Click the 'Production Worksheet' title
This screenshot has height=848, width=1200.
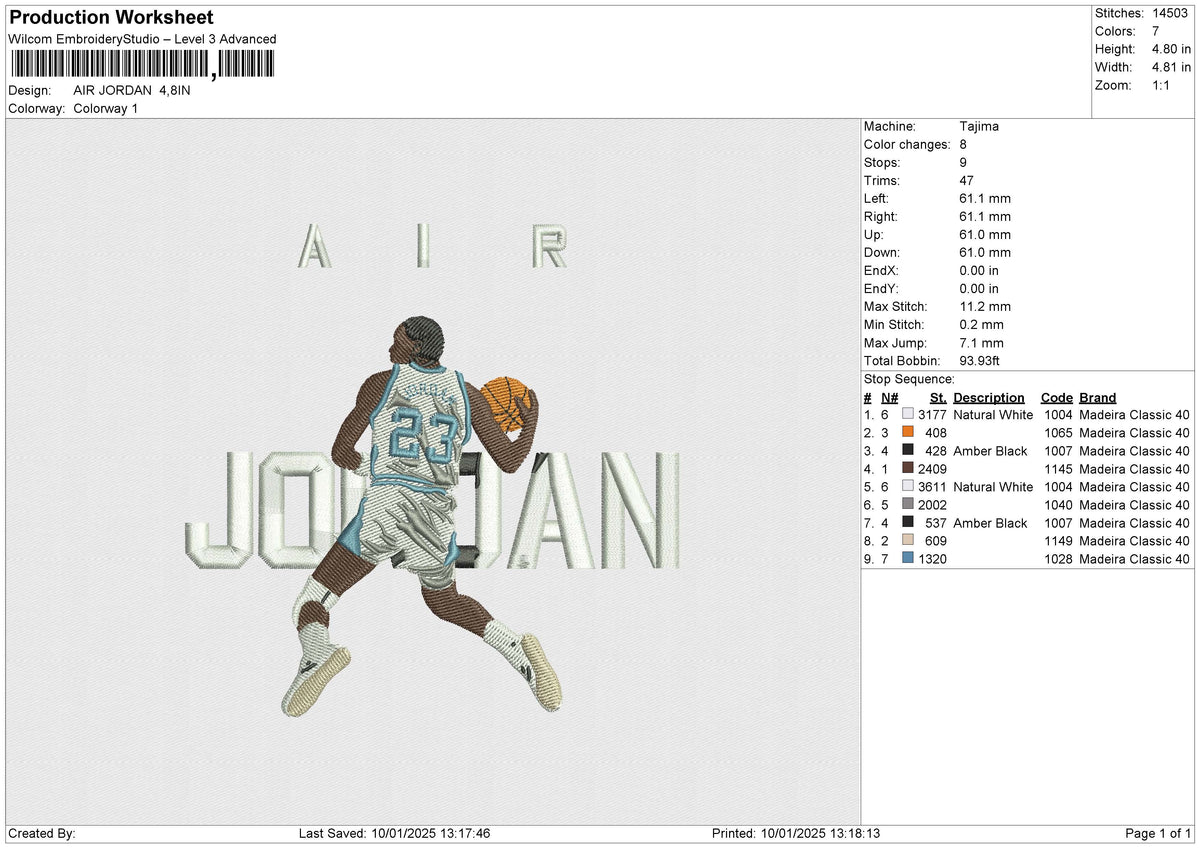click(111, 18)
